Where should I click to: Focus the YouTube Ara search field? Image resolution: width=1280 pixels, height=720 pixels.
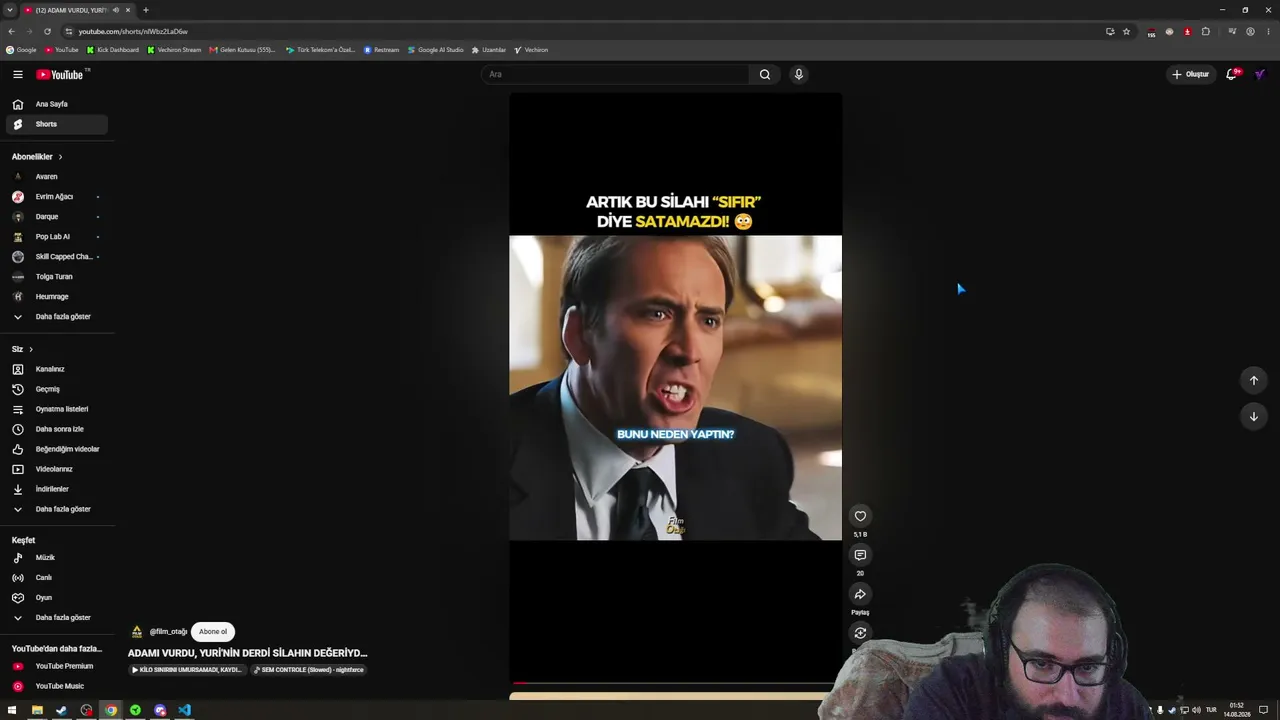click(615, 74)
